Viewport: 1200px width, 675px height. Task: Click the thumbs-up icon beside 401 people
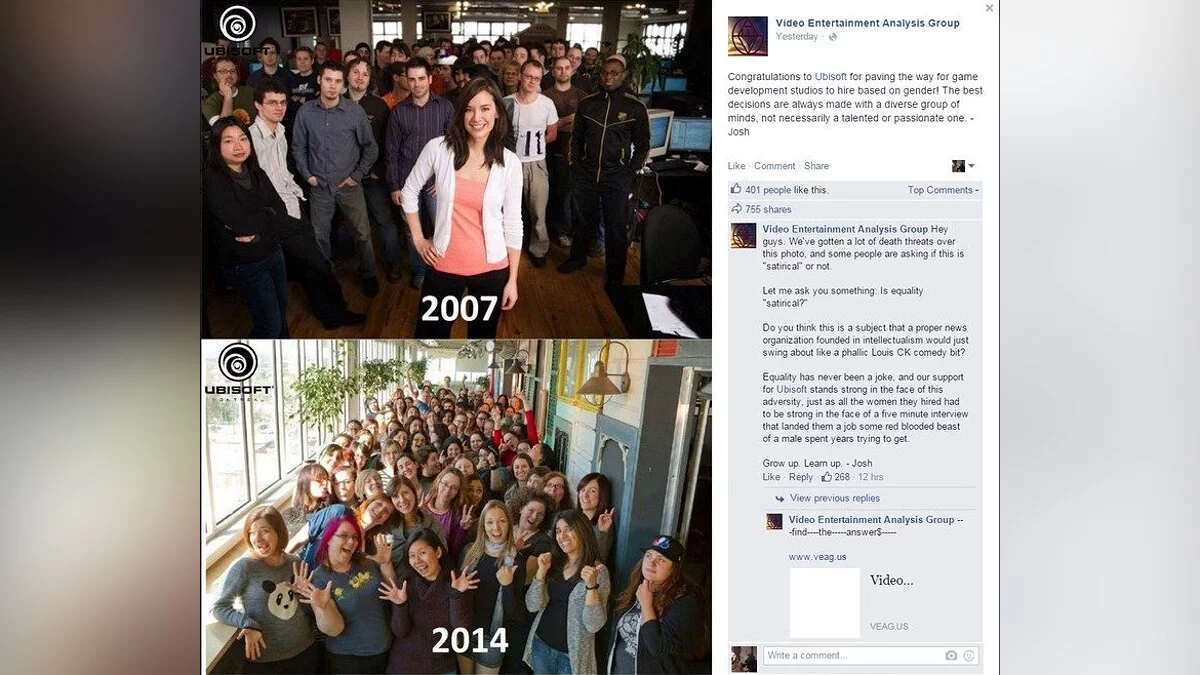(736, 189)
